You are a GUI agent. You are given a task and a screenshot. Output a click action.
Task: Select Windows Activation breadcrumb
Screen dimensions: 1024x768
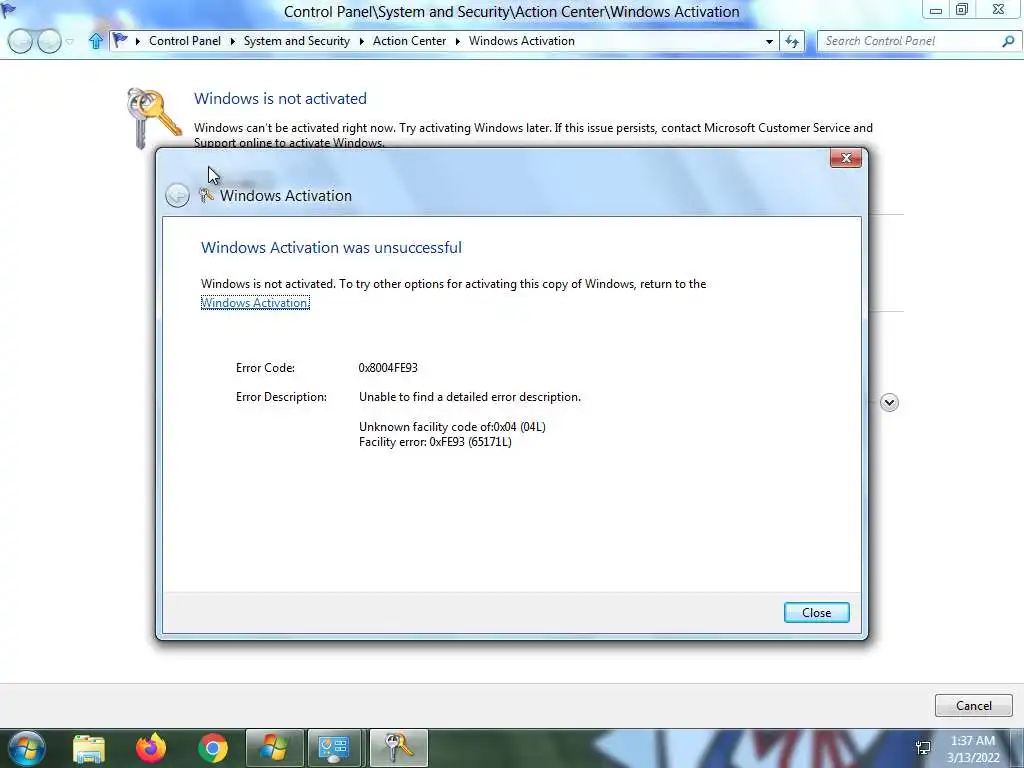coord(522,40)
